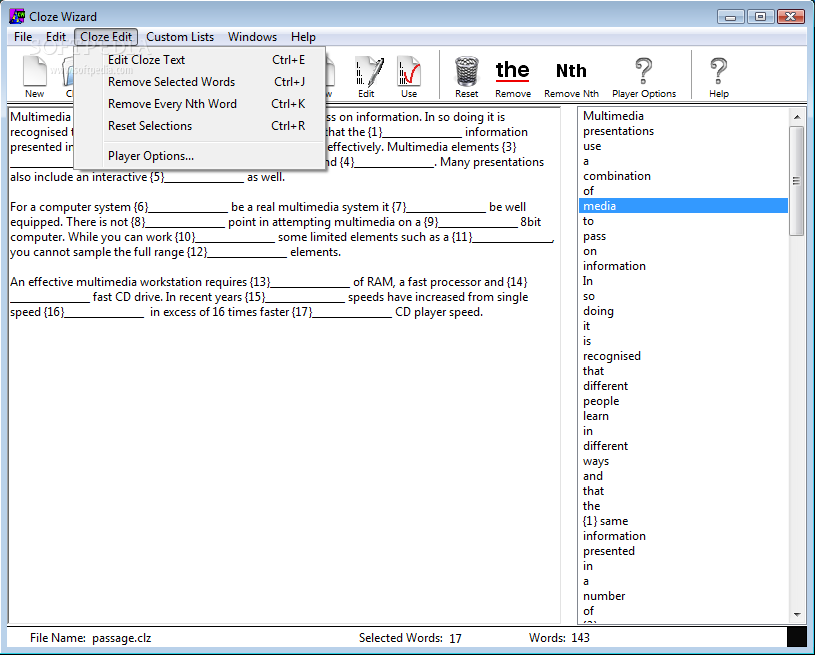Click the Cloze Wizard title bar app icon

click(17, 17)
